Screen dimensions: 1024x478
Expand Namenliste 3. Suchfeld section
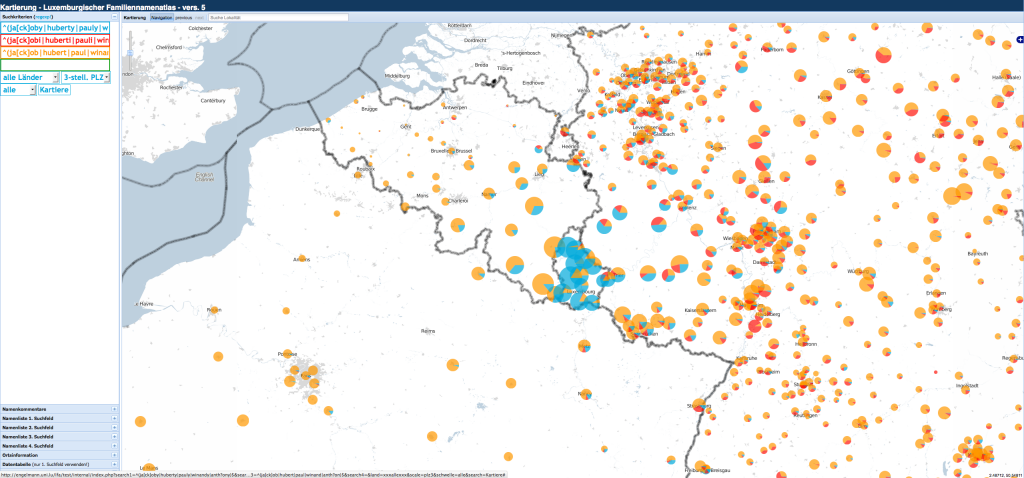(114, 437)
